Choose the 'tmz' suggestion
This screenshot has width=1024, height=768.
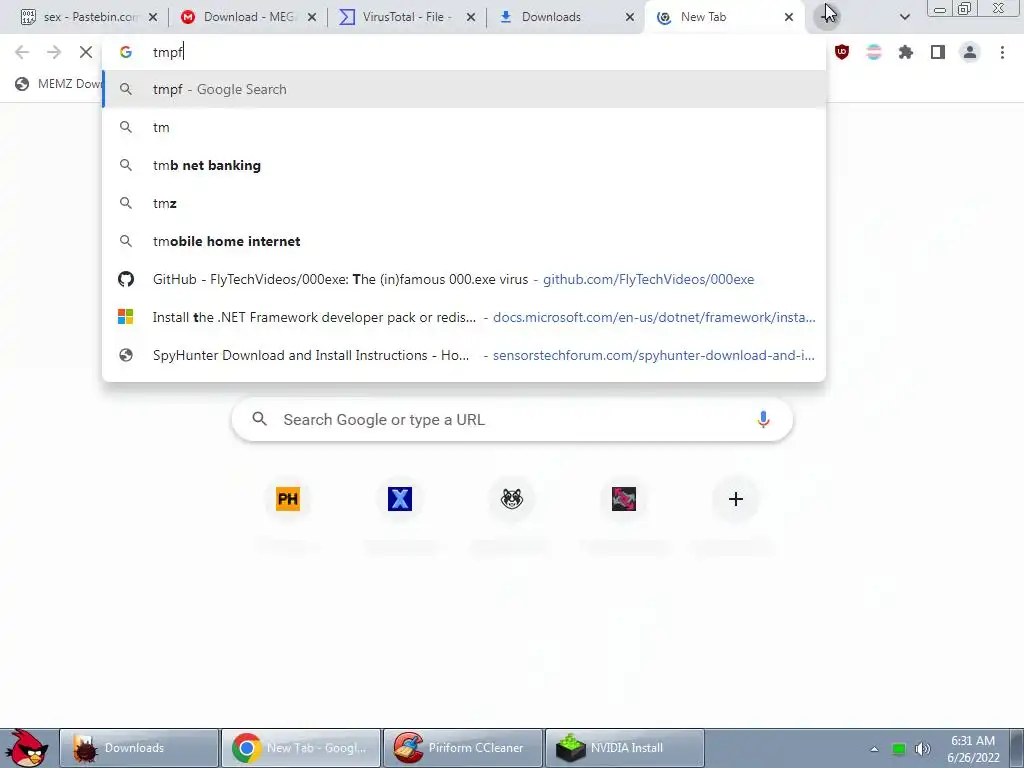(x=464, y=203)
